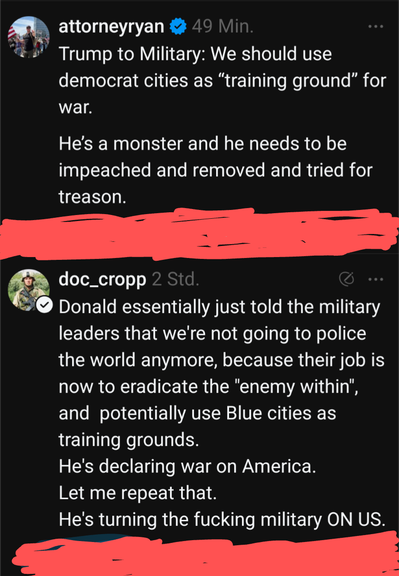
Task: Tap the checkmark follow badge on doc_cropp's avatar
Action: (45, 306)
